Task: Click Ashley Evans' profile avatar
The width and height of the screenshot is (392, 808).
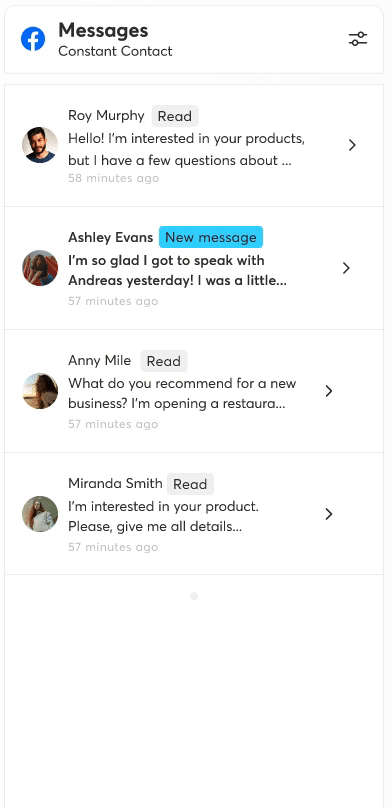Action: coord(40,268)
